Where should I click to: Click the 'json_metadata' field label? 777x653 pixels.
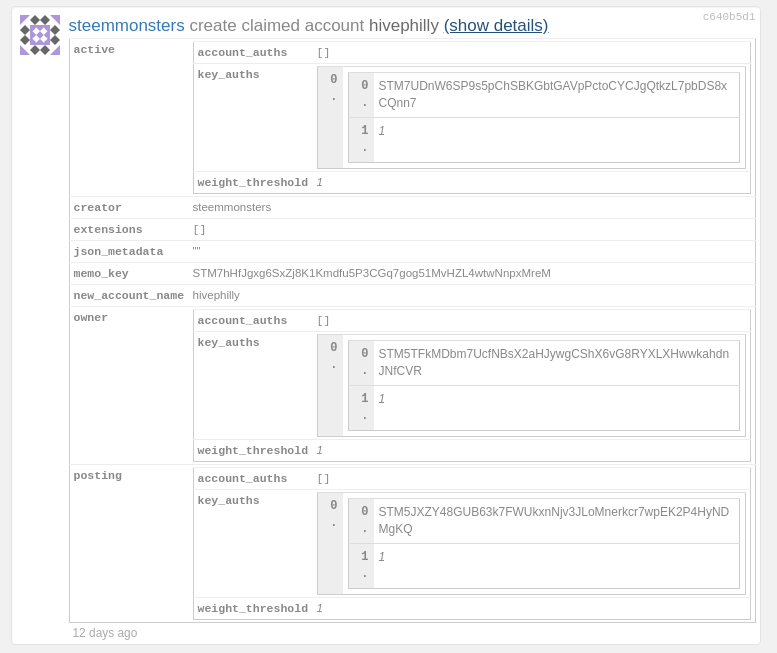118,252
